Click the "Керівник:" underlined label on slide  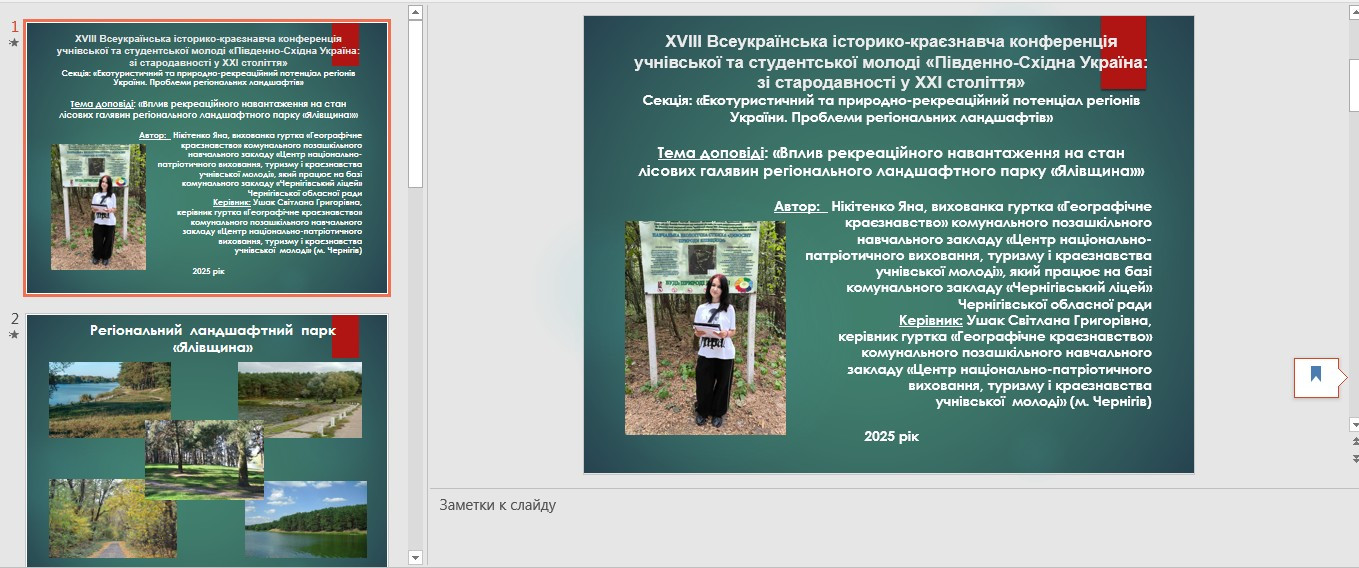[930, 321]
